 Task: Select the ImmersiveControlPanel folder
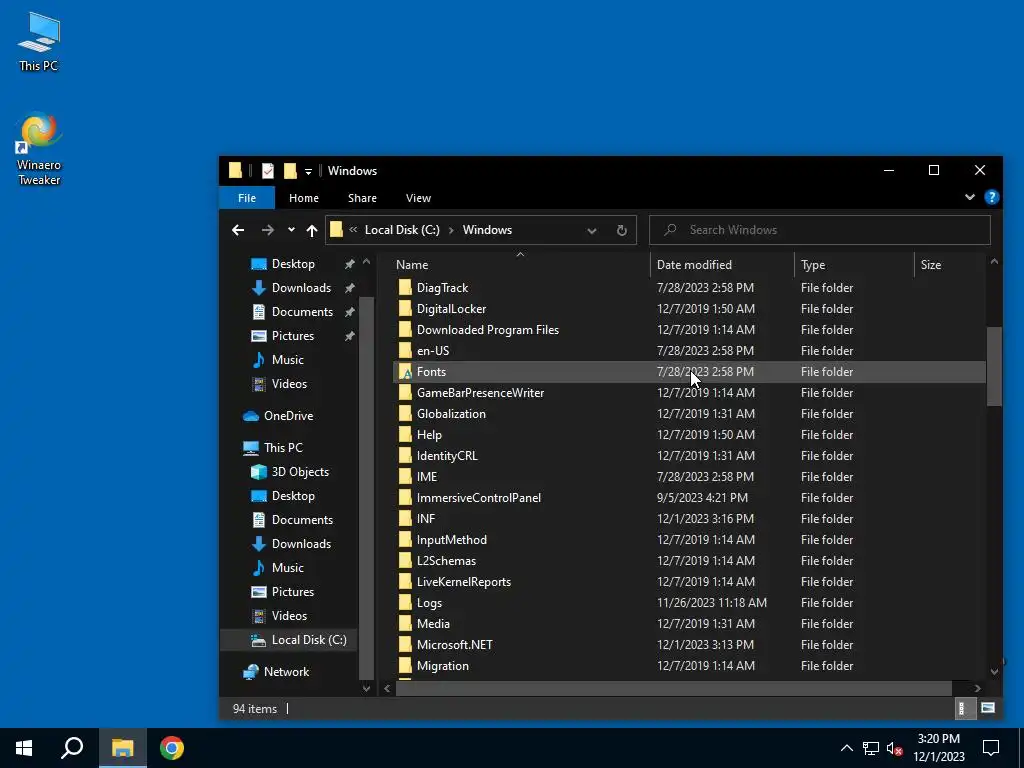[479, 498]
